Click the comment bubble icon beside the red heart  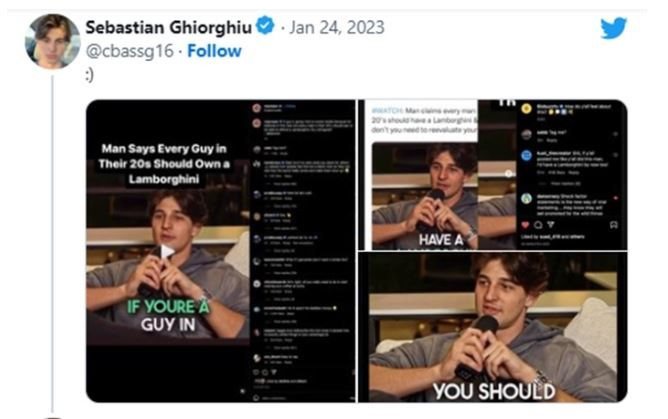coord(538,224)
